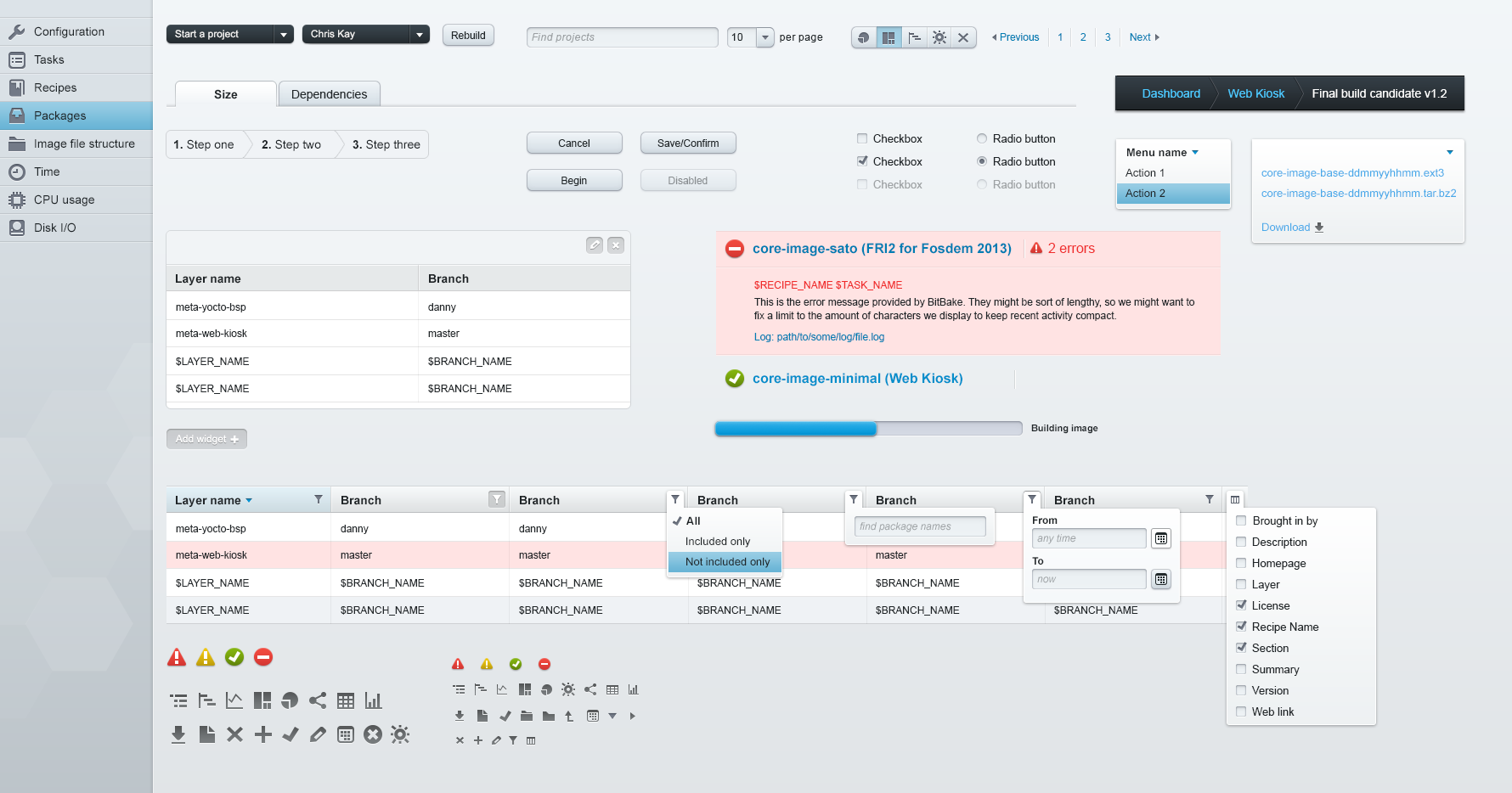Select the first Radio button option

[982, 138]
